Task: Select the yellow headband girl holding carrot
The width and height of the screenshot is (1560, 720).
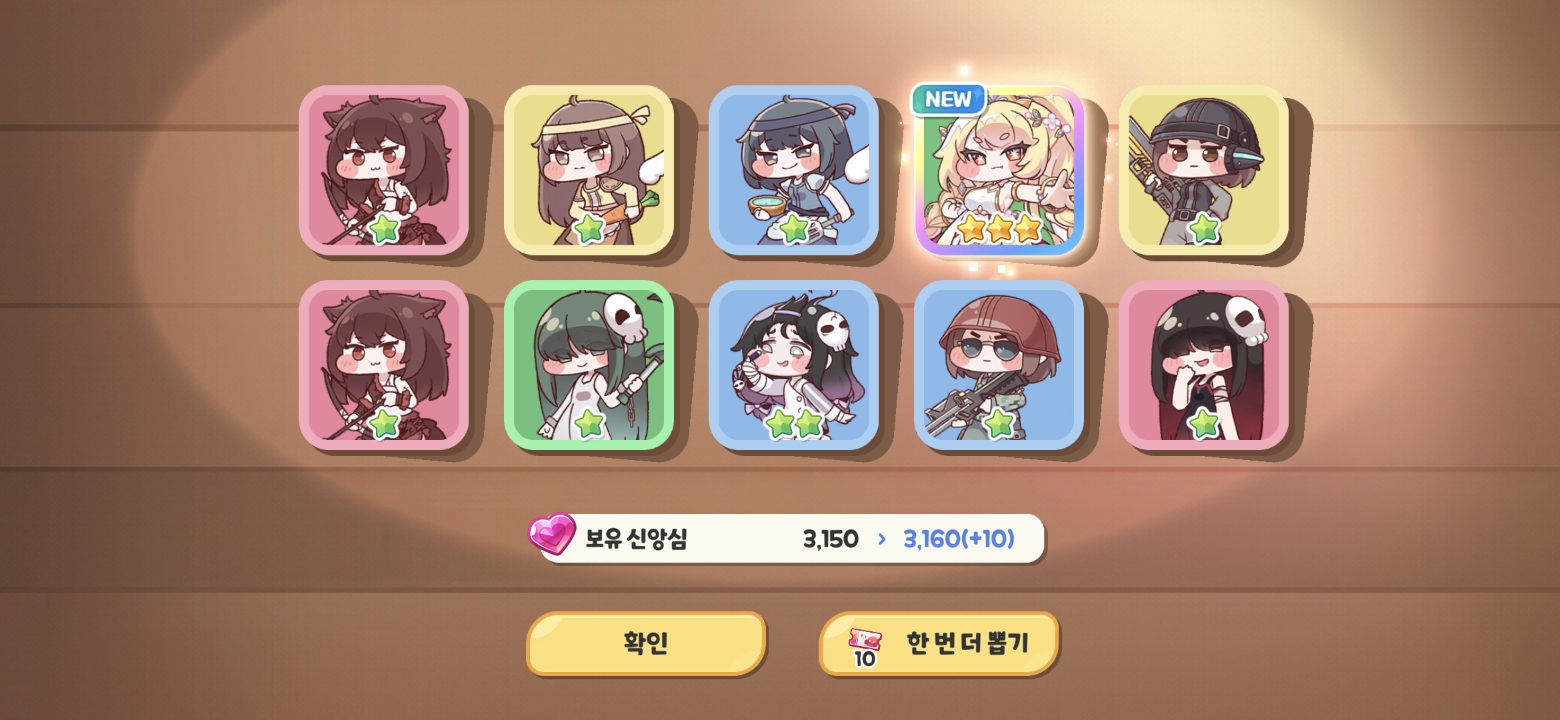Action: [589, 170]
